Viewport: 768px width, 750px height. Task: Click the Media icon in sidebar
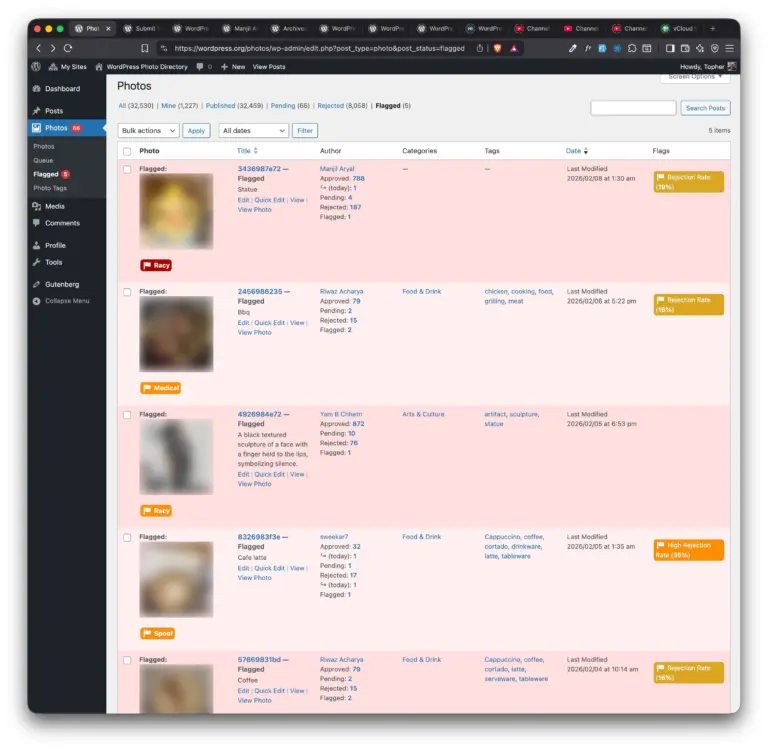click(x=37, y=206)
